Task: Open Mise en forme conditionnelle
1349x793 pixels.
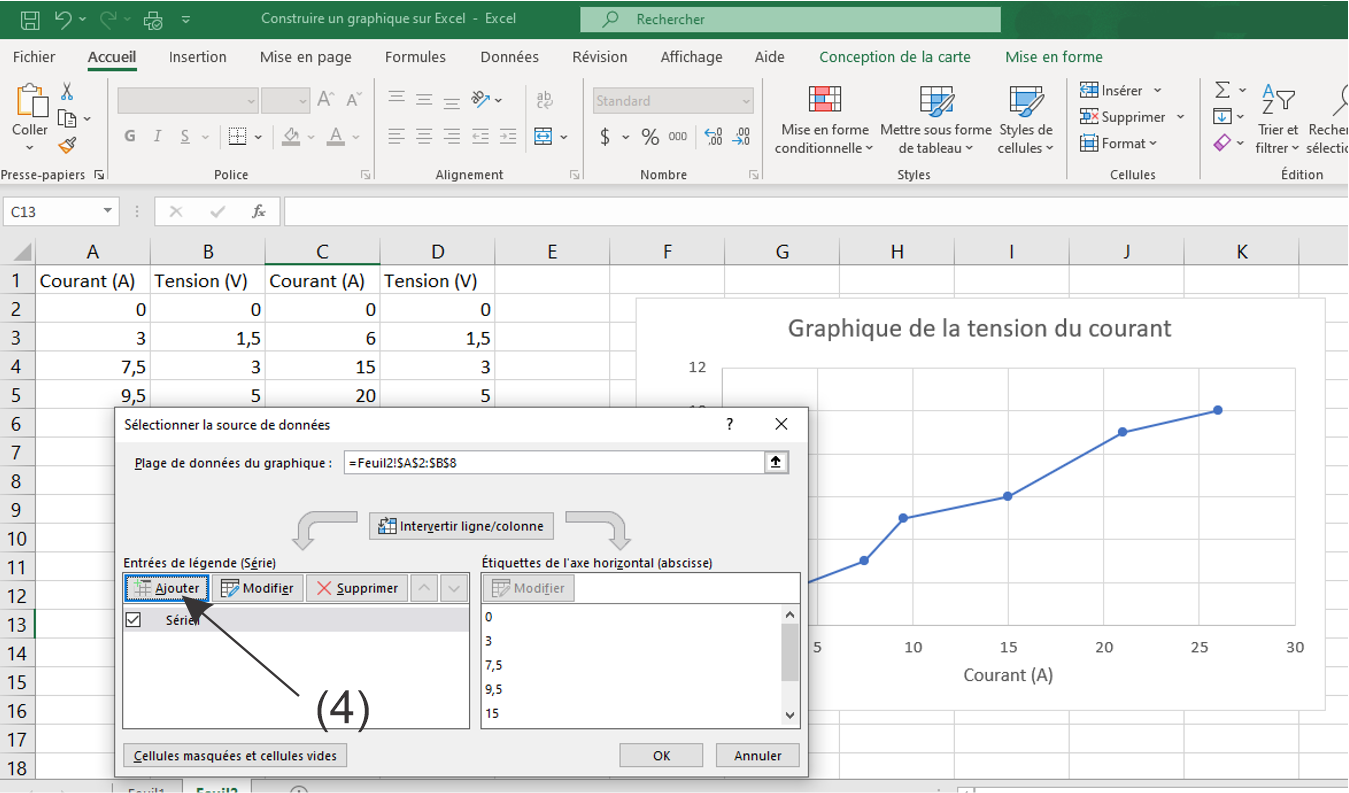Action: tap(824, 121)
